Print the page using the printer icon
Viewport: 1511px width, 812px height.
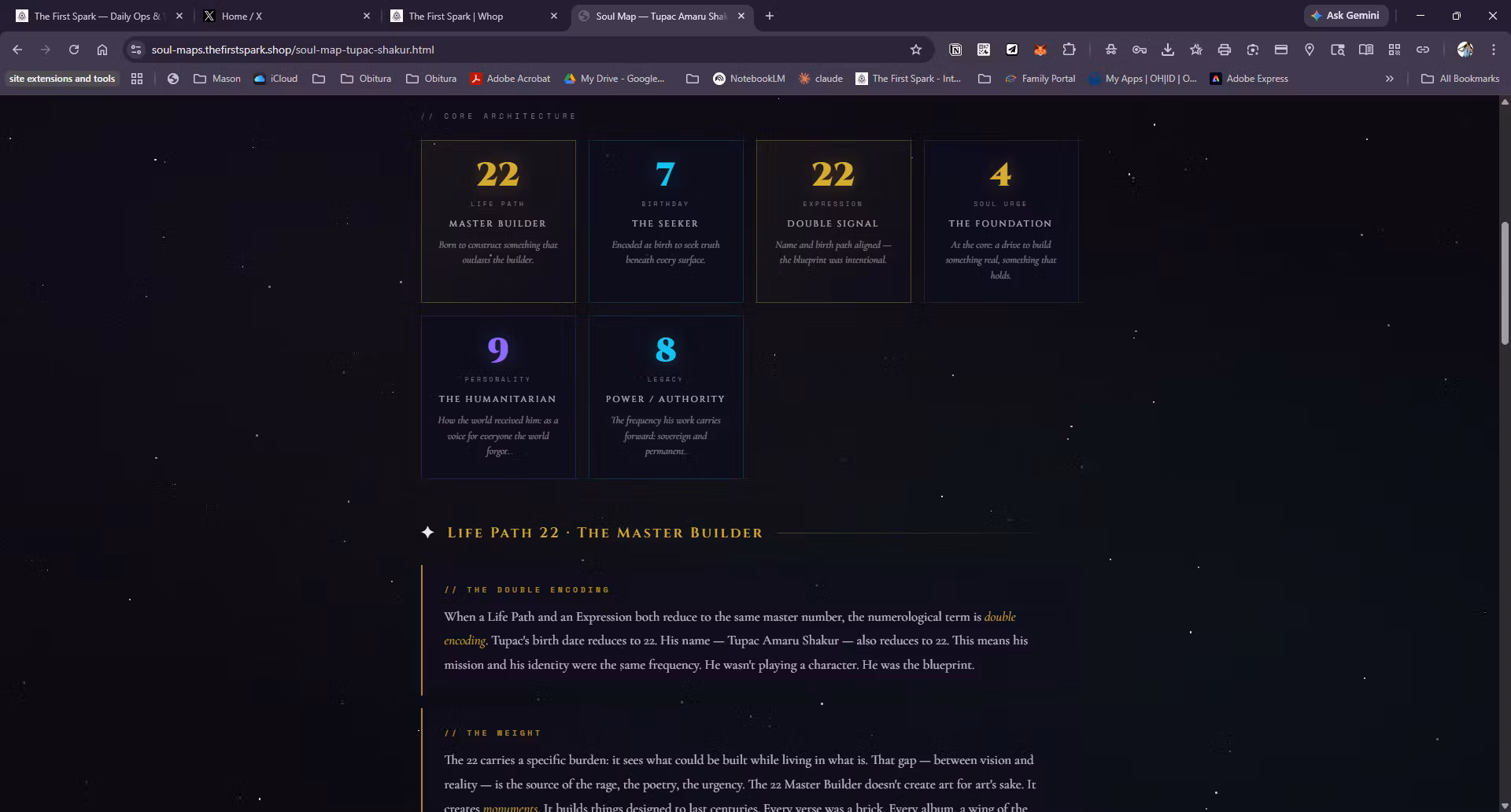tap(1225, 50)
